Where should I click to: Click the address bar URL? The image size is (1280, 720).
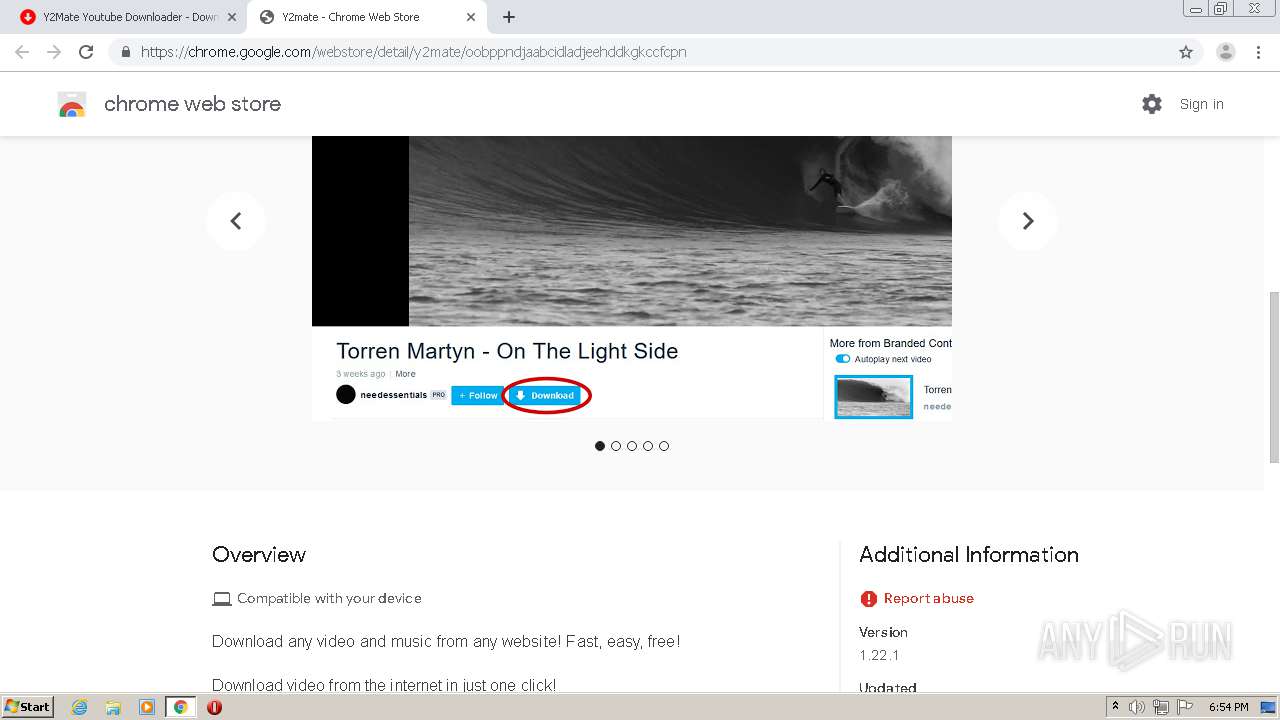tap(413, 52)
